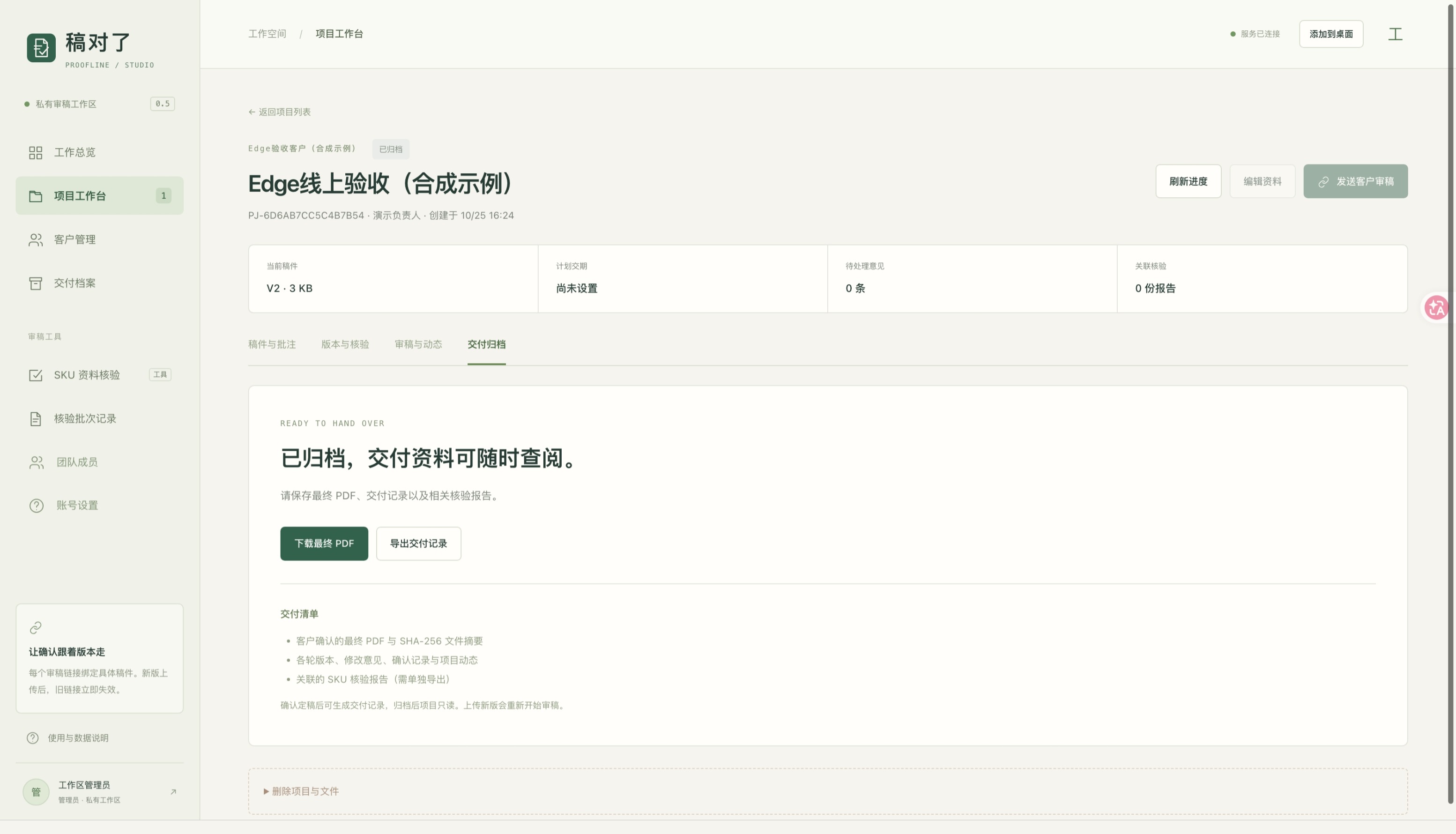Click the 已归档 status badge
1456x834 pixels.
pos(391,149)
